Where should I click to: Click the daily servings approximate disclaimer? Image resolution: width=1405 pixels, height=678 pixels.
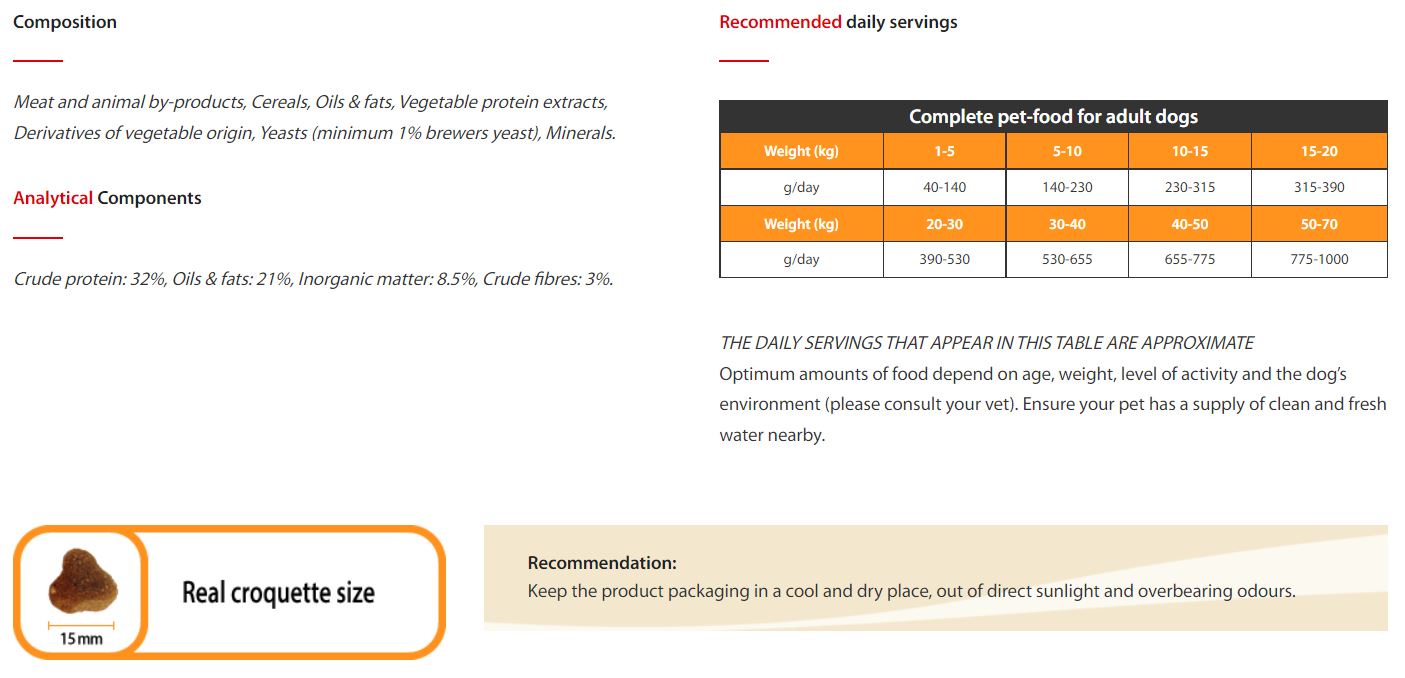pos(986,343)
